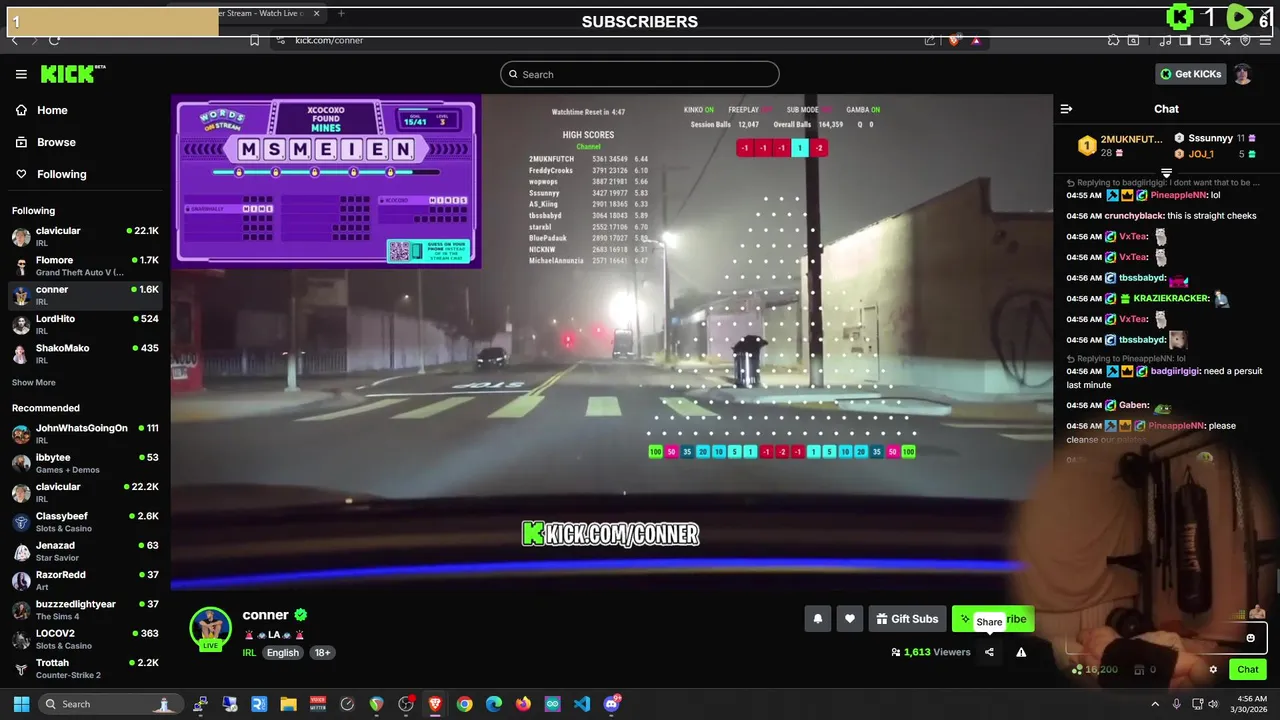The image size is (1280, 720).
Task: Open recommended channel RazorRedd
Action: pos(85,580)
